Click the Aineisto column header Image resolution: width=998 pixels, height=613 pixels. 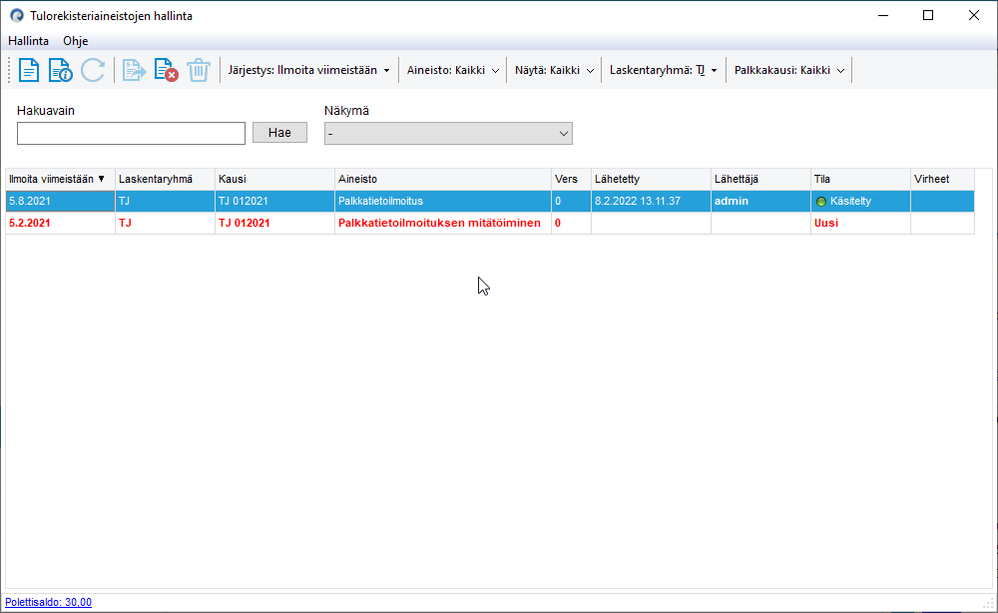(x=442, y=180)
